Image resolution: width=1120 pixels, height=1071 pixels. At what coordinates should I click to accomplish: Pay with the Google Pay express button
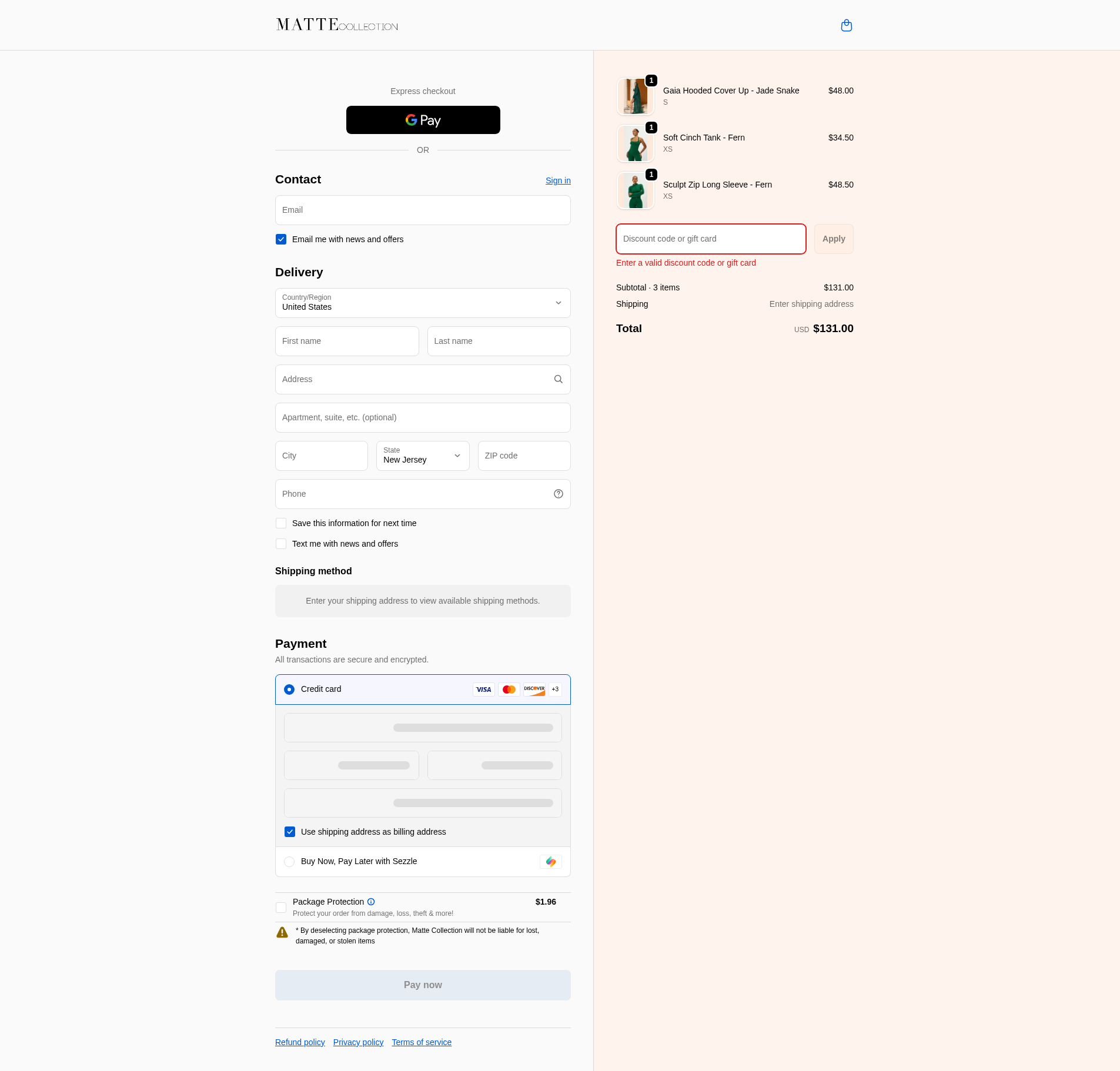(423, 120)
